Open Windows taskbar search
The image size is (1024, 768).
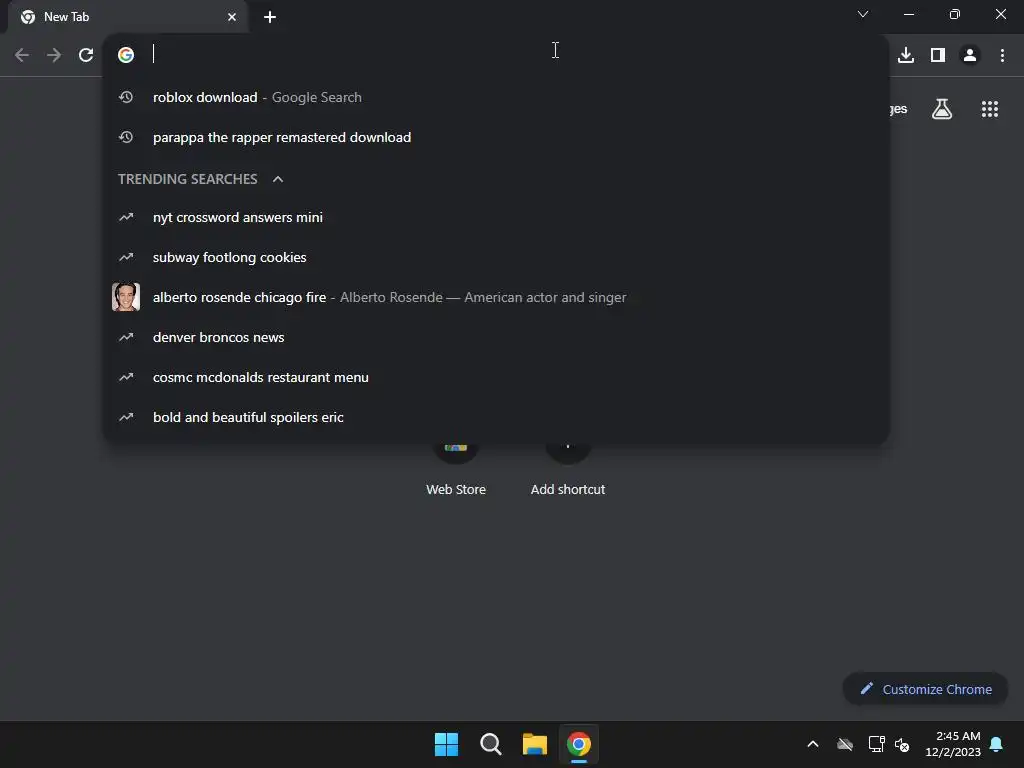[490, 744]
